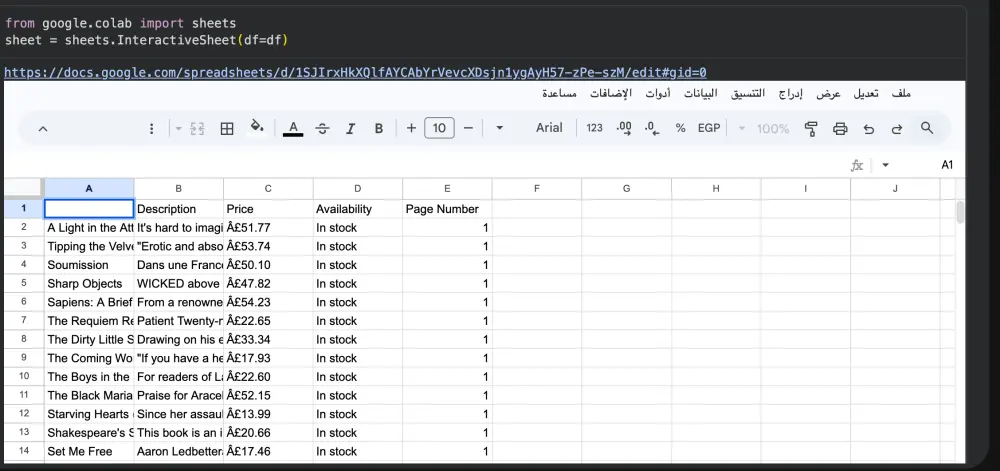Open the مساعدة (Help) menu
The image size is (1000, 471).
click(559, 94)
